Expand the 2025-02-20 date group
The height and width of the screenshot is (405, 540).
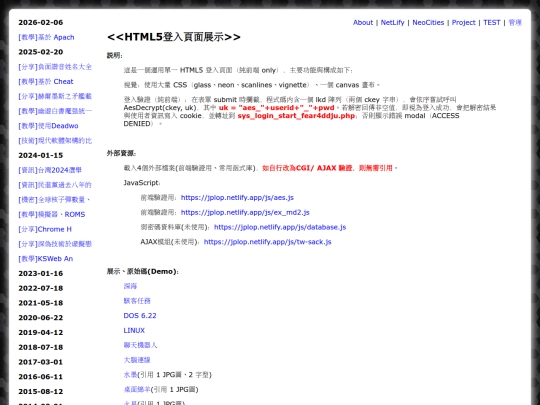pyautogui.click(x=41, y=52)
